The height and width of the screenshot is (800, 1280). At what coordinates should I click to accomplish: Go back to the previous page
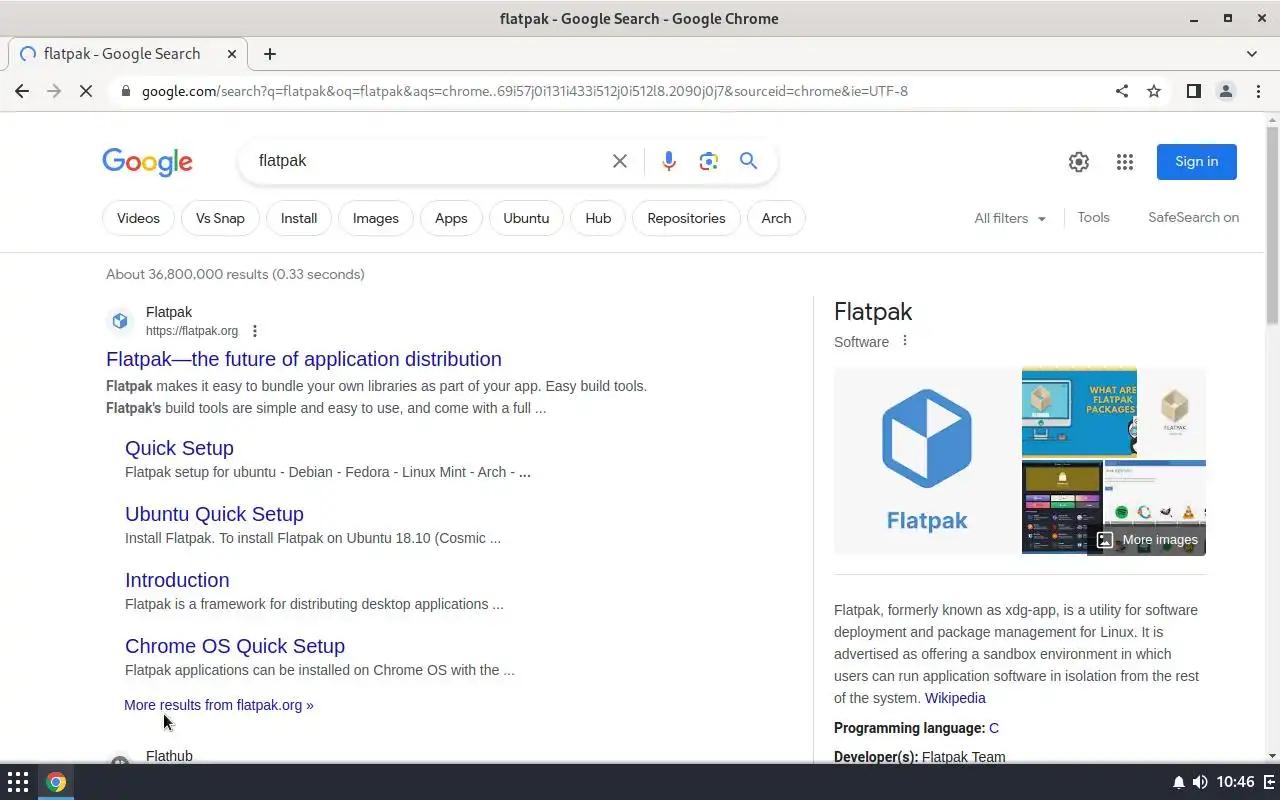[22, 91]
